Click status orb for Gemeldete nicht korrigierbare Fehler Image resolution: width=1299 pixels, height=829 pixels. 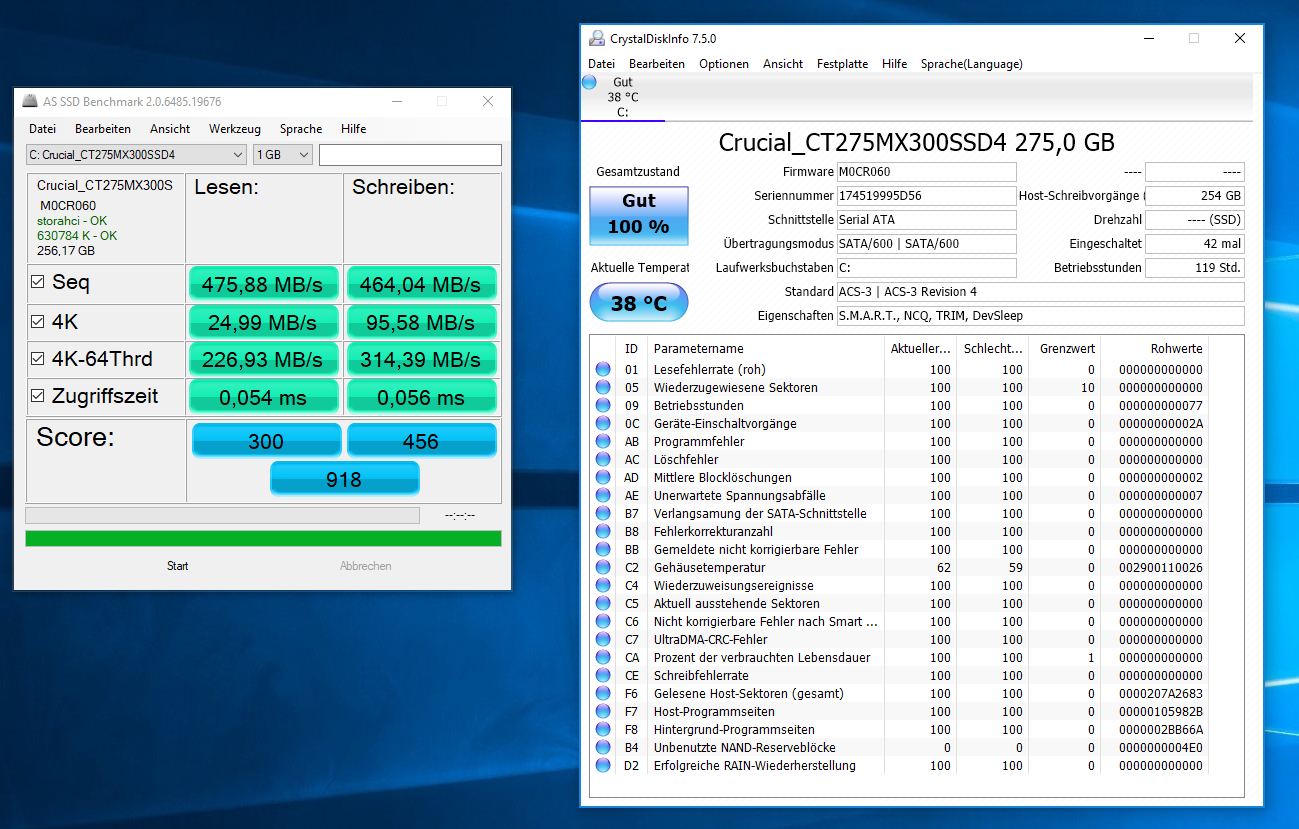[x=603, y=549]
